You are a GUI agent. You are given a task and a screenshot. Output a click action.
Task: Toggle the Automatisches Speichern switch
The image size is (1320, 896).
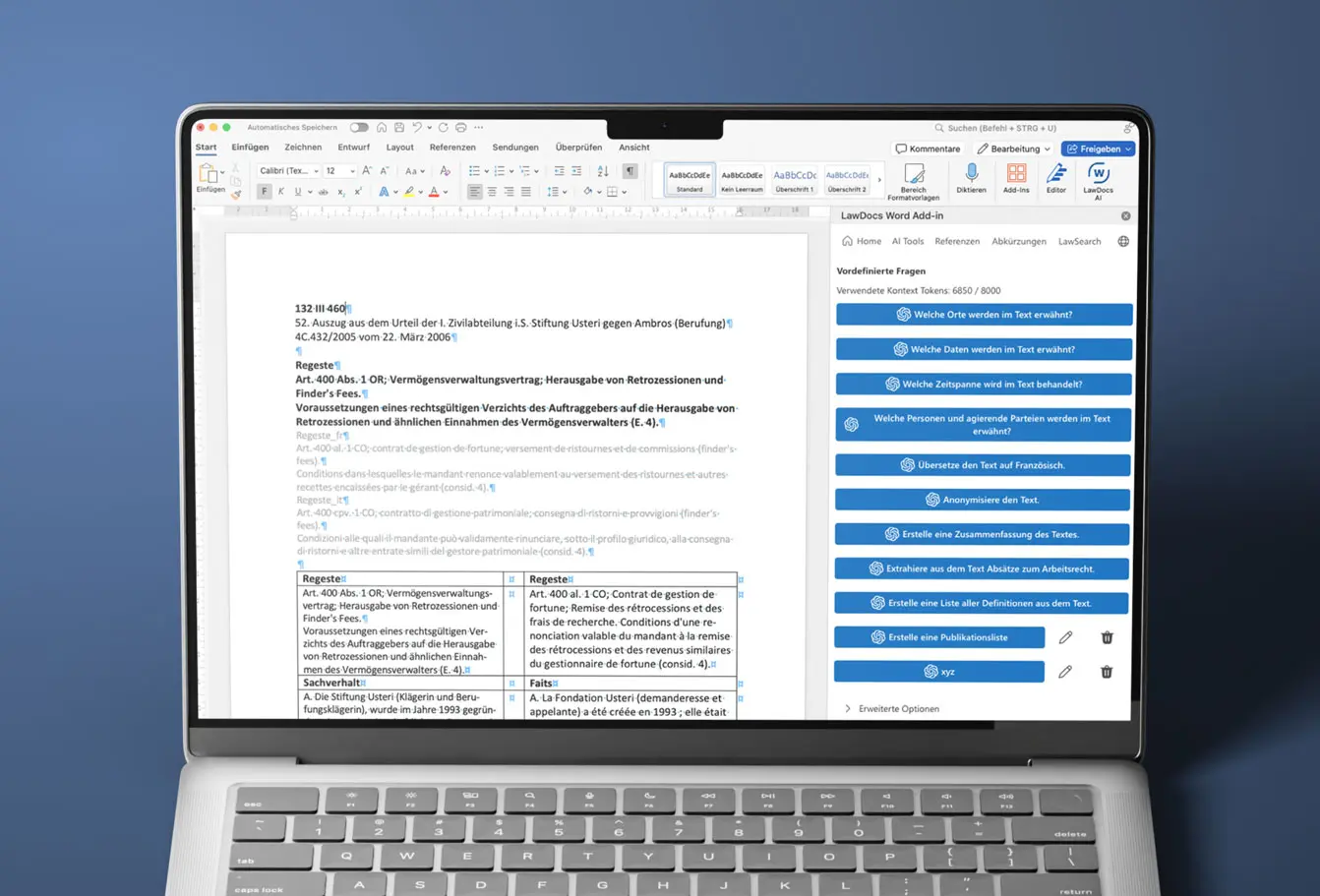tap(359, 128)
